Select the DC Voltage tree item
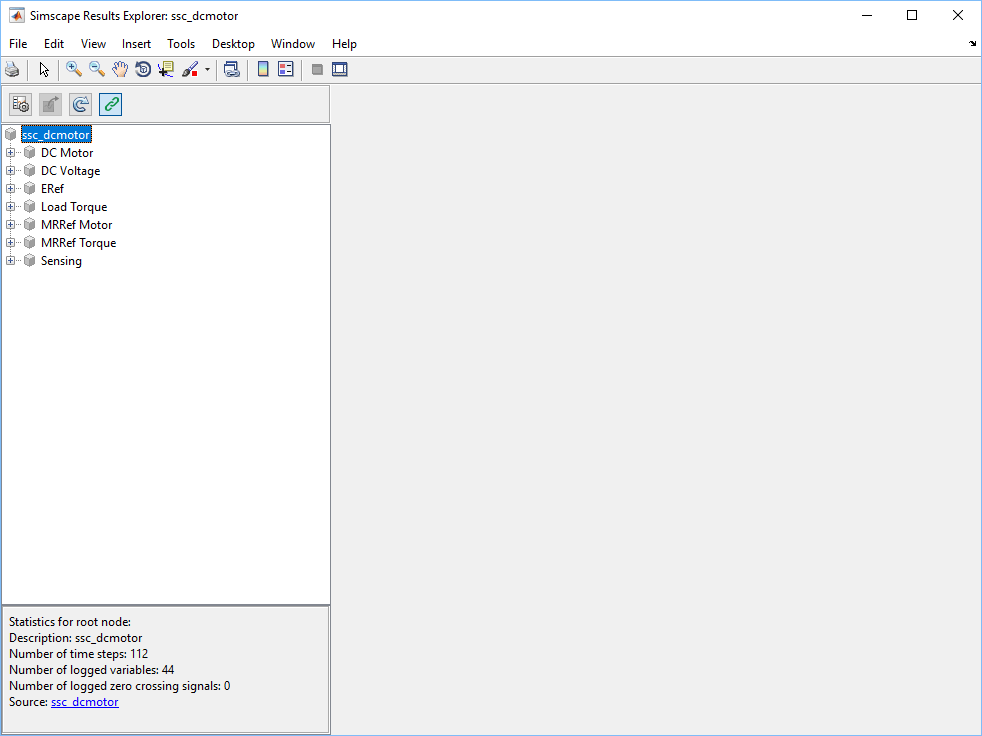This screenshot has width=982, height=736. coord(70,171)
